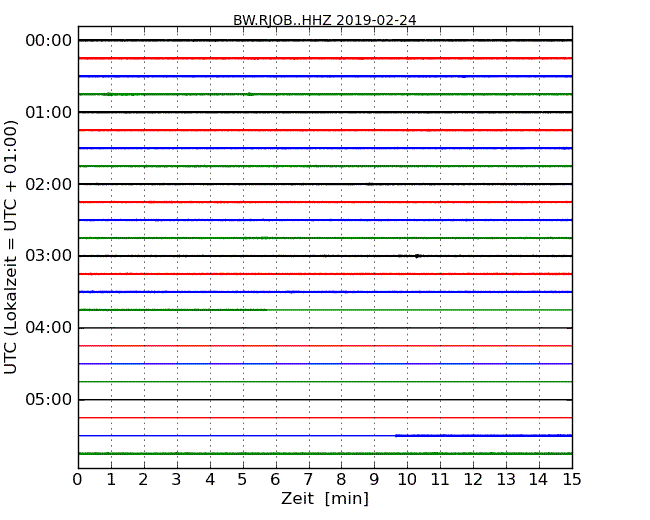The width and height of the screenshot is (650, 520).
Task: Click the green blip near minute 5 on the 00:45 trace
Action: tap(250, 94)
